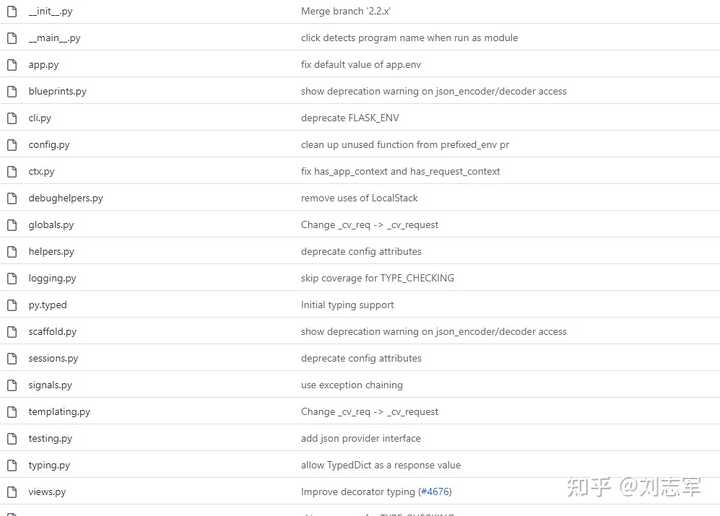Open commit "Initial typing support"
This screenshot has width=720, height=516.
point(347,305)
